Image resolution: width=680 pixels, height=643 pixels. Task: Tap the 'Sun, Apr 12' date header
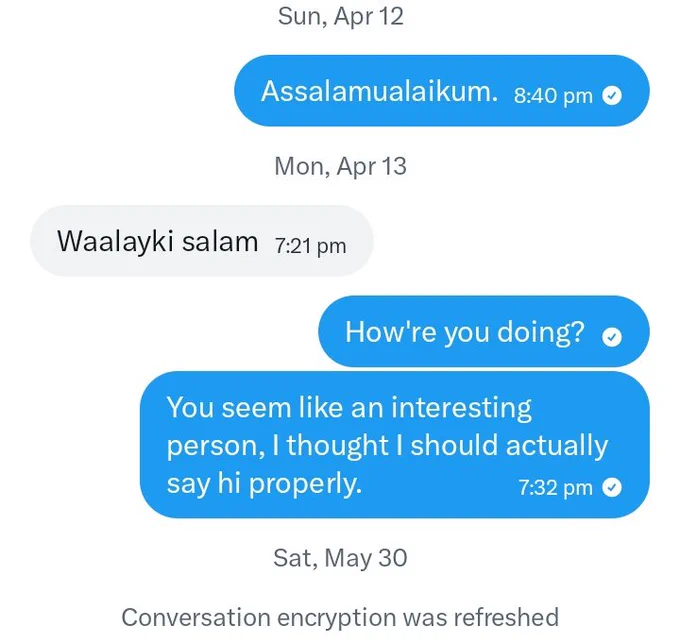340,16
